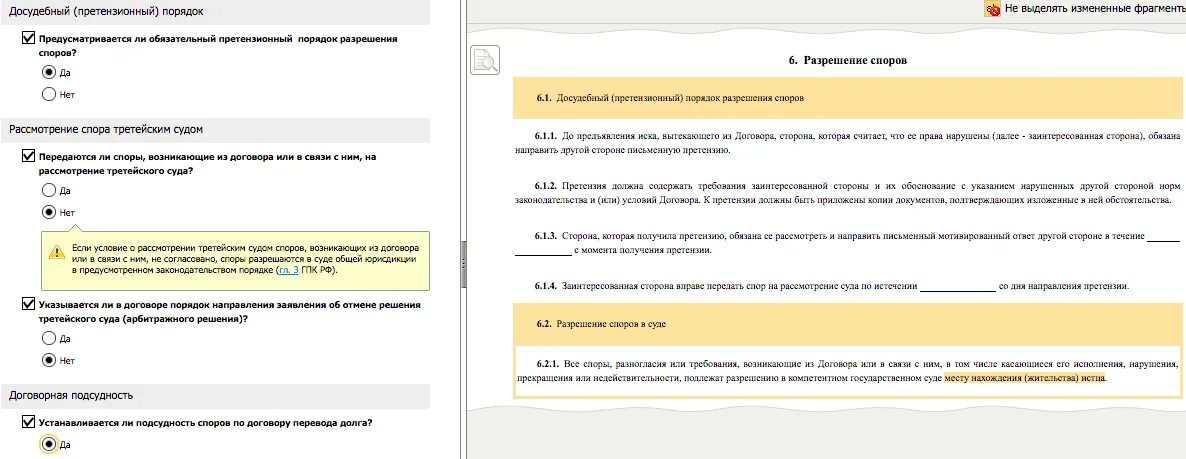Click the document preview magnifier icon

click(x=485, y=60)
